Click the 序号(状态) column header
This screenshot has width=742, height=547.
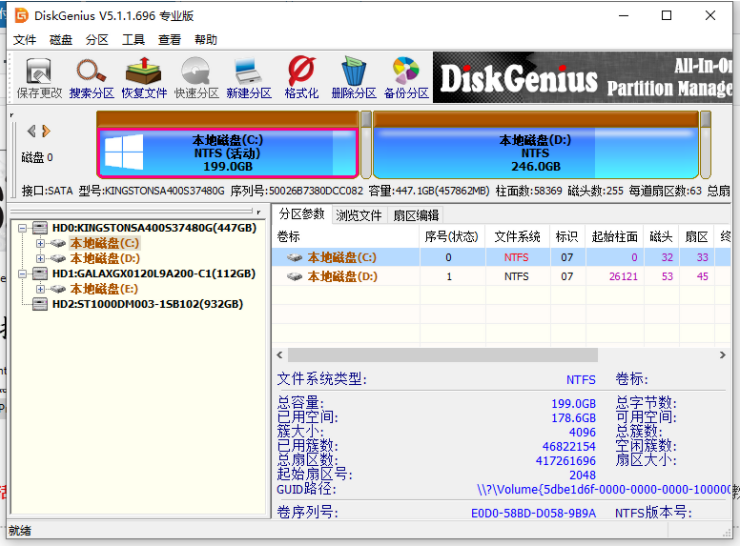pos(452,236)
